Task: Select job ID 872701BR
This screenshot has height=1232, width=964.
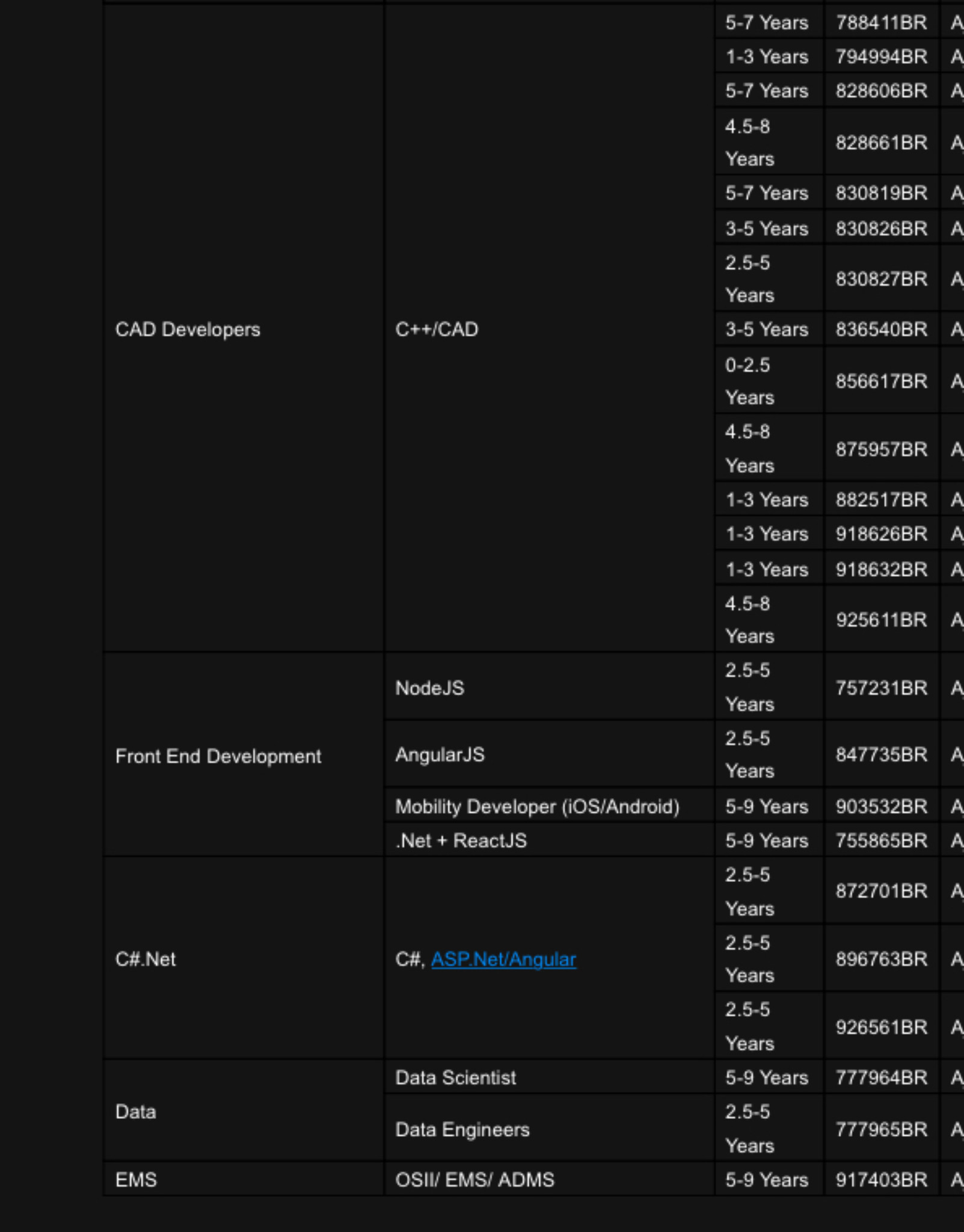Action: (881, 890)
